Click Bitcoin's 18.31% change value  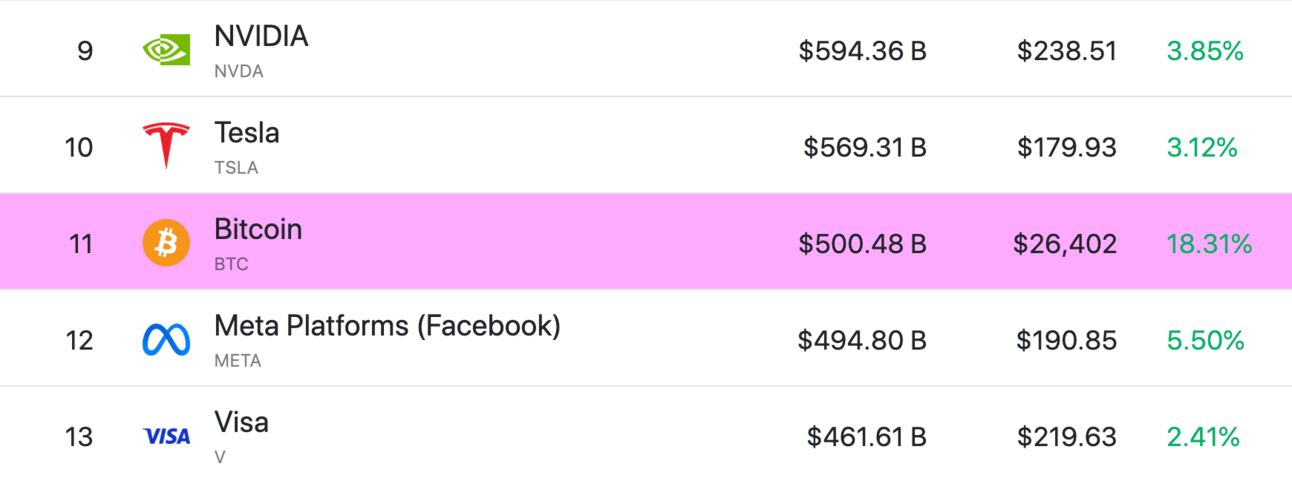[1209, 244]
